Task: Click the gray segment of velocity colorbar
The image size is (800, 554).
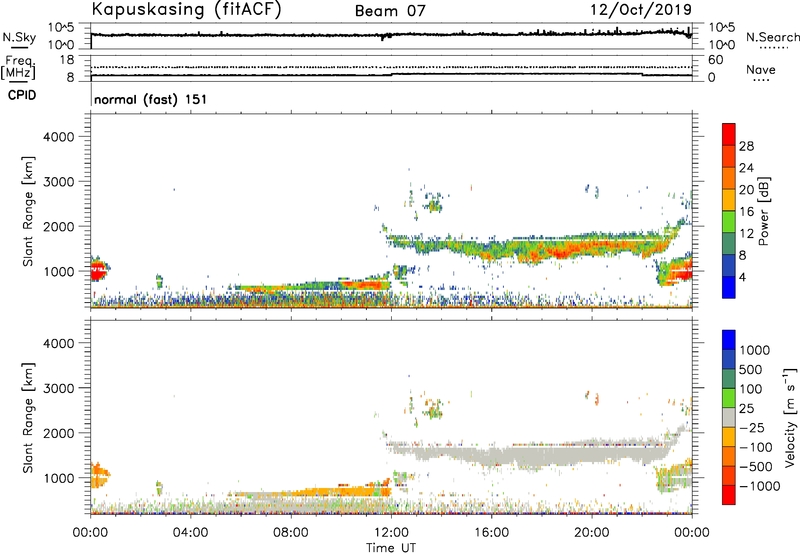Action: pos(729,418)
